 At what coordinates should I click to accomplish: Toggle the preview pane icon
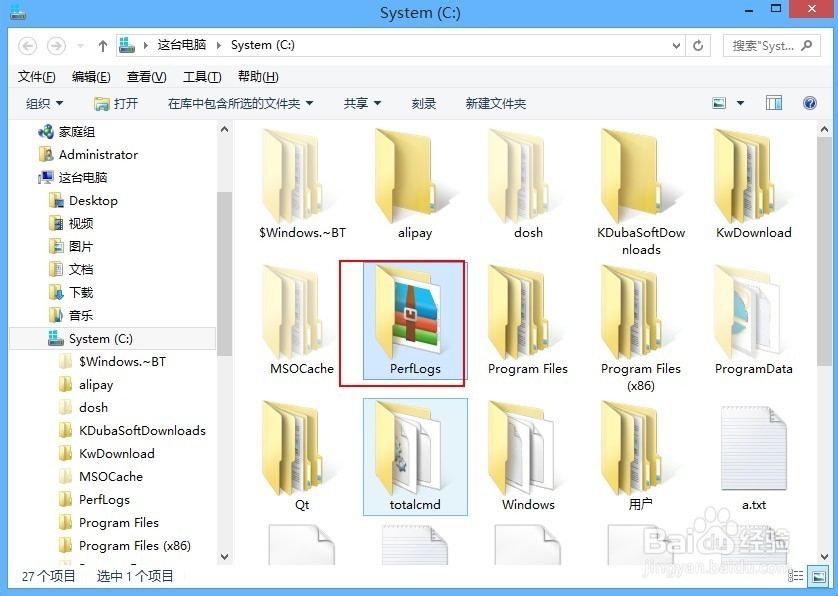tap(773, 103)
